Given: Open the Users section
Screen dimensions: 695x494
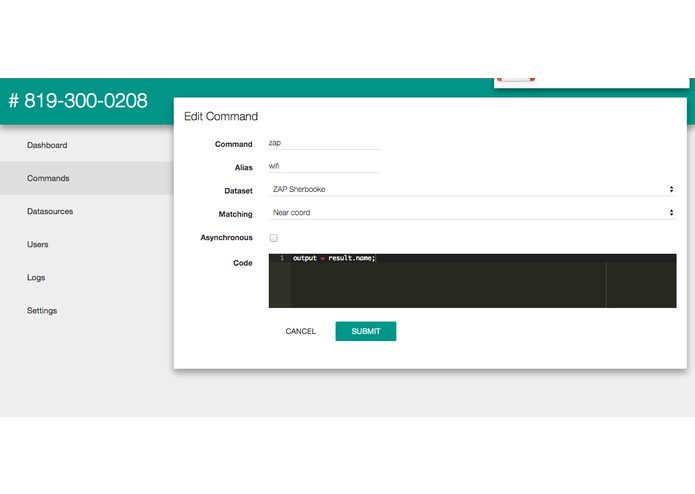Looking at the screenshot, I should (x=38, y=245).
